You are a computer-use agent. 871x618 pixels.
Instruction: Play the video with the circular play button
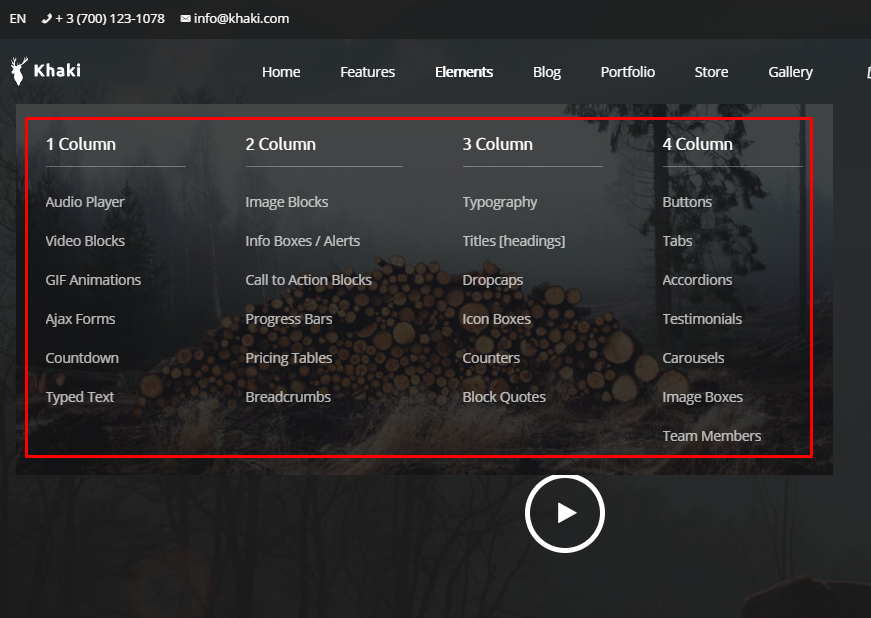click(564, 513)
